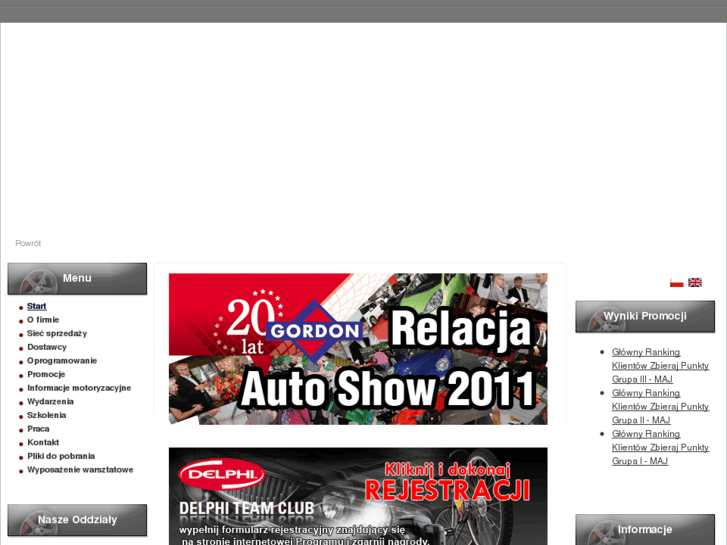Open the Kontakt page
The width and height of the screenshot is (727, 545).
pos(43,442)
